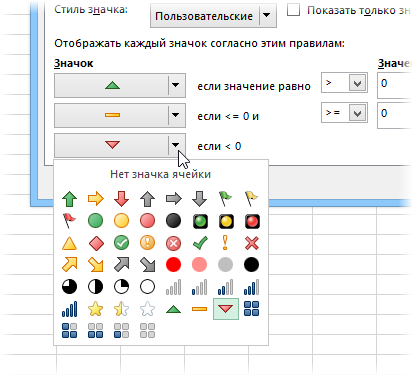Pick the half gold star icon
Viewport: 413px width, 376px height.
click(121, 309)
